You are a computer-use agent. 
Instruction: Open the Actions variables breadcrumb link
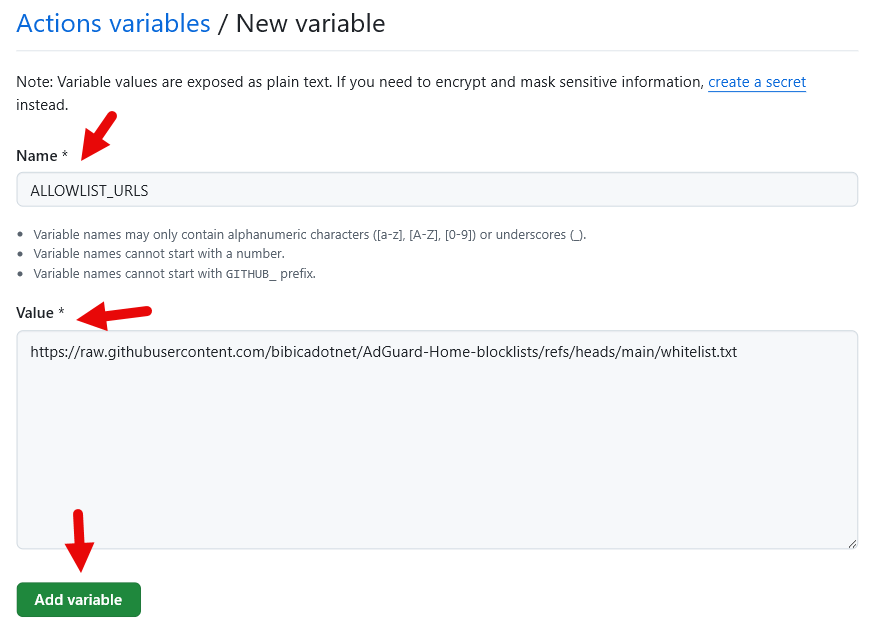point(113,24)
